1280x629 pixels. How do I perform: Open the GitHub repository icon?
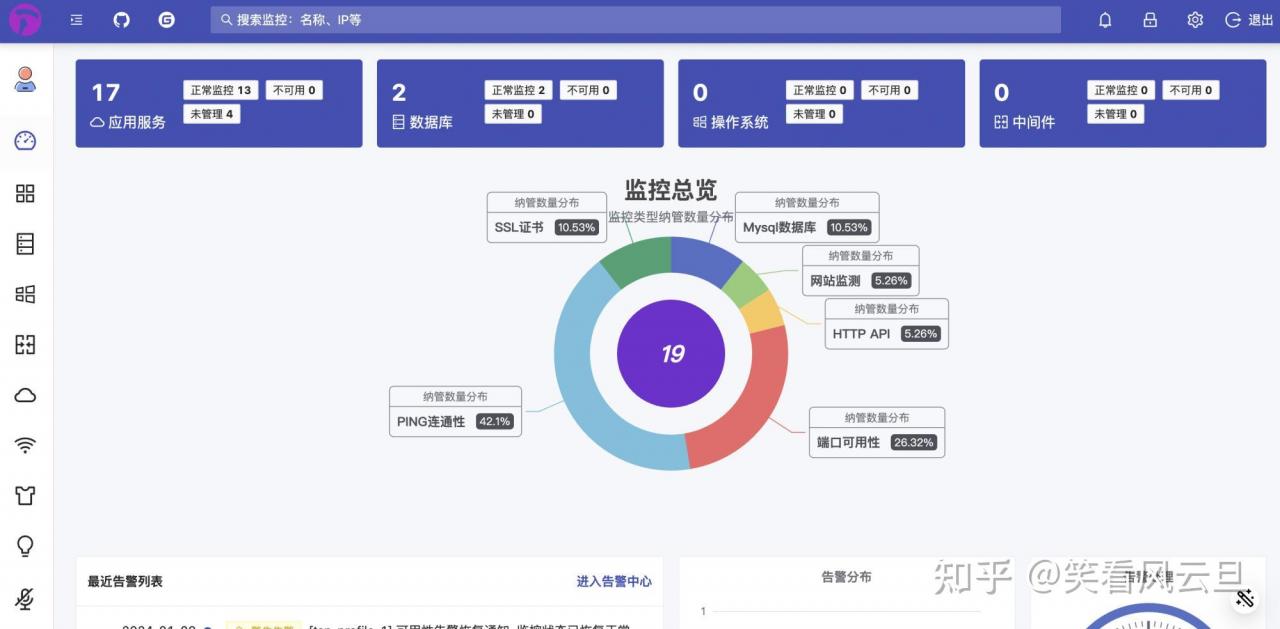click(x=121, y=20)
